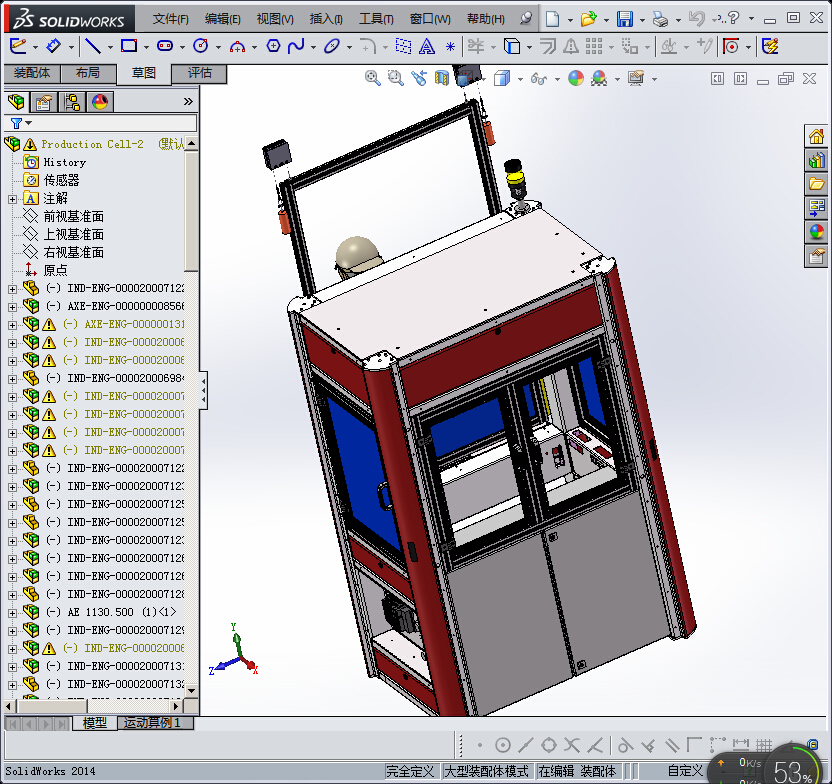The image size is (832, 784).
Task: Open the 插入(I) menu
Action: point(326,19)
